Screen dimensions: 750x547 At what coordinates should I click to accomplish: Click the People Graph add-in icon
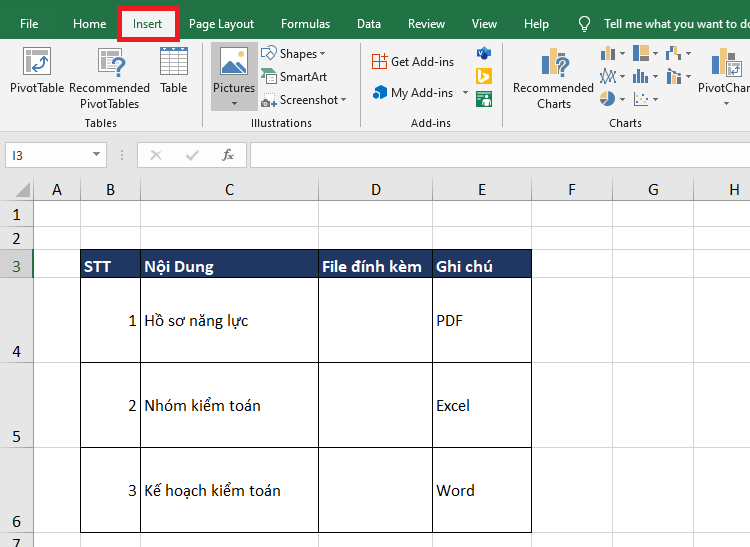tap(484, 98)
